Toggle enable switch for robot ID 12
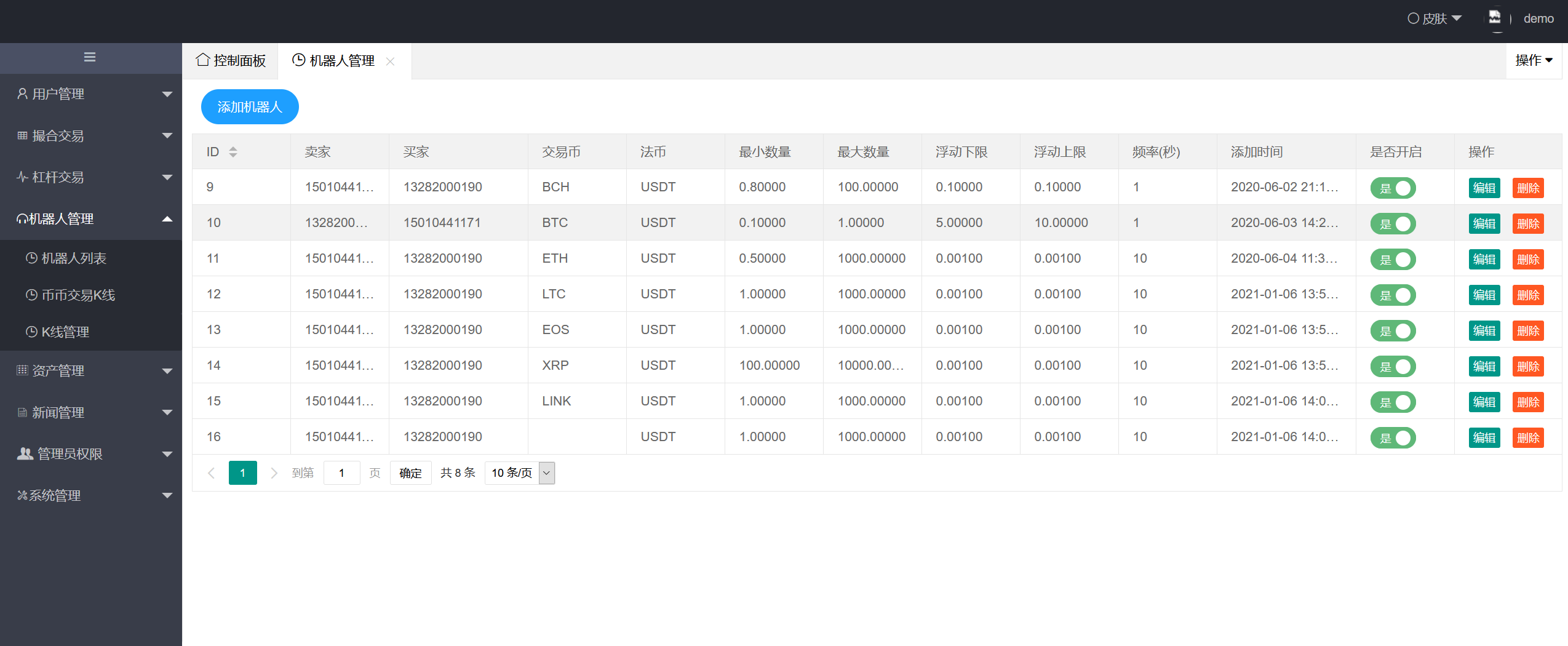The height and width of the screenshot is (646, 1568). [1393, 295]
